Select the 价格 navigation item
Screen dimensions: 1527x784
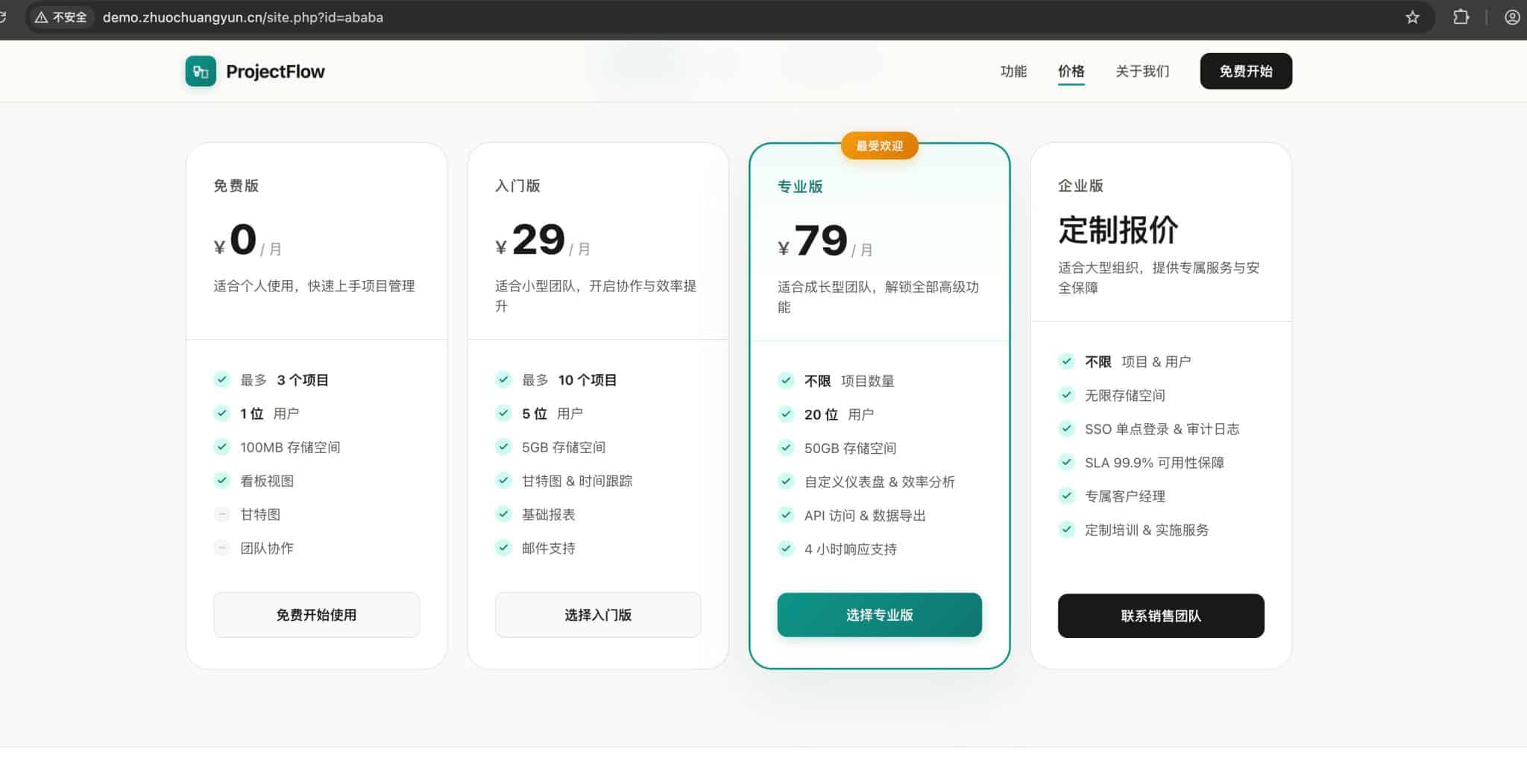click(1071, 72)
